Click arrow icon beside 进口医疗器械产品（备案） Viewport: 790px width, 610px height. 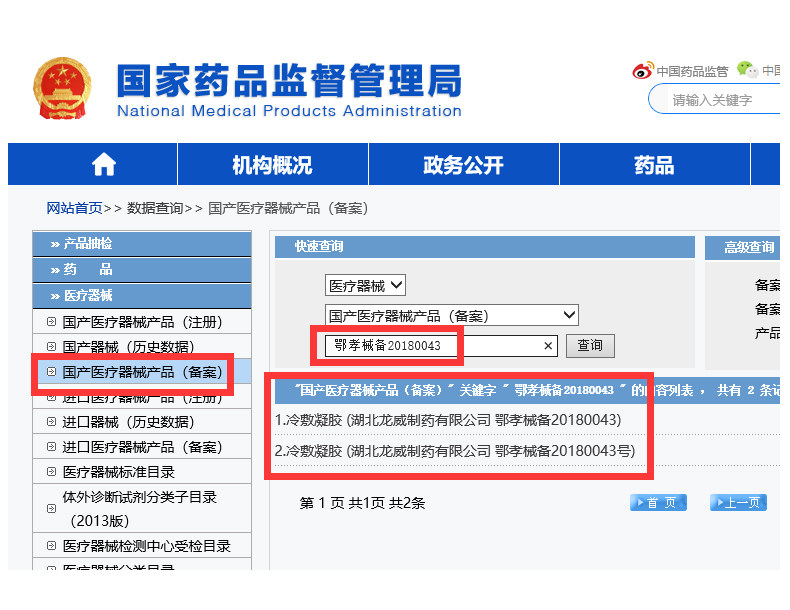click(x=51, y=447)
